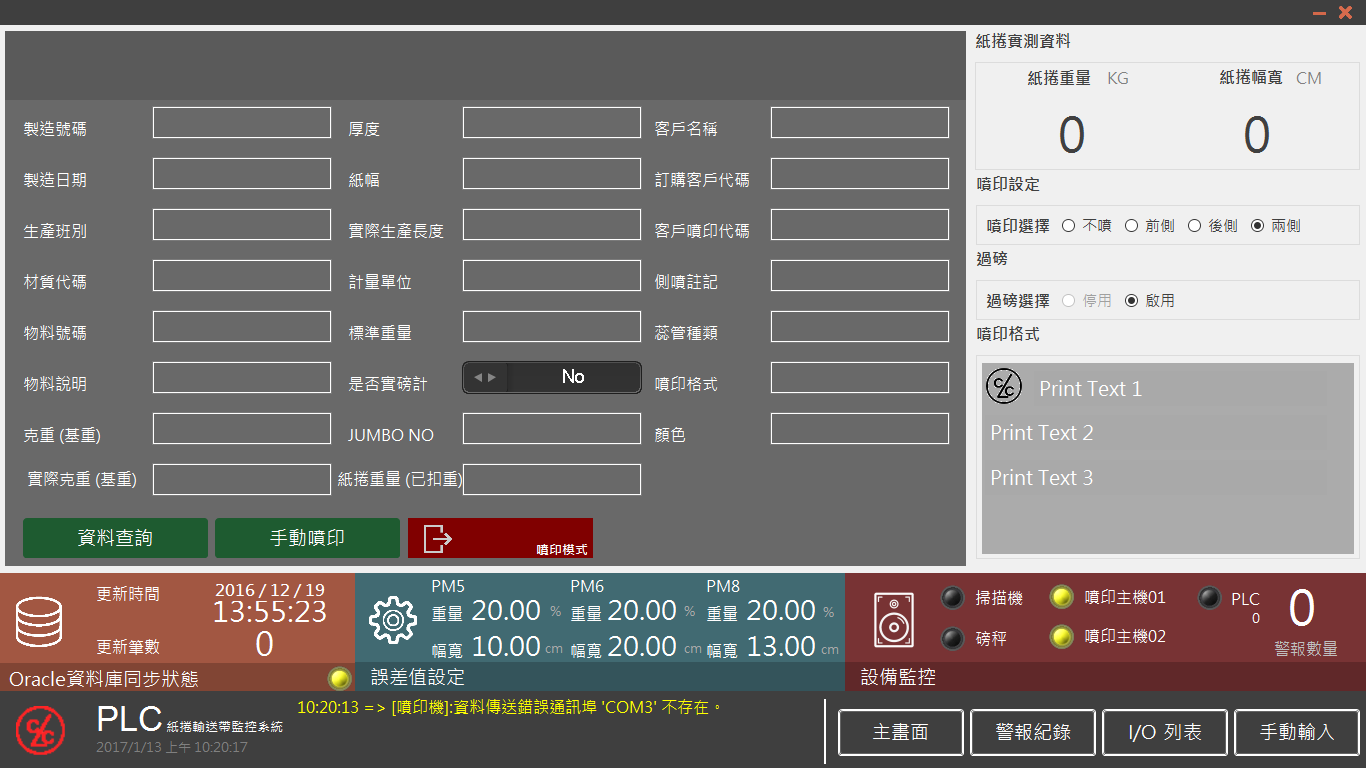The image size is (1366, 768).
Task: Click the Oracle sync yellow status light
Action: pyautogui.click(x=340, y=679)
